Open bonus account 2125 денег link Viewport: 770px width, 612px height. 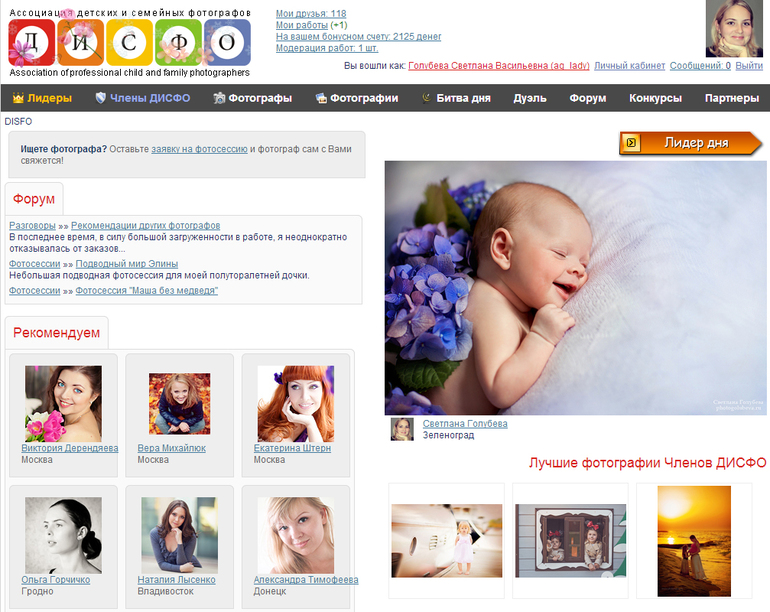click(x=358, y=36)
